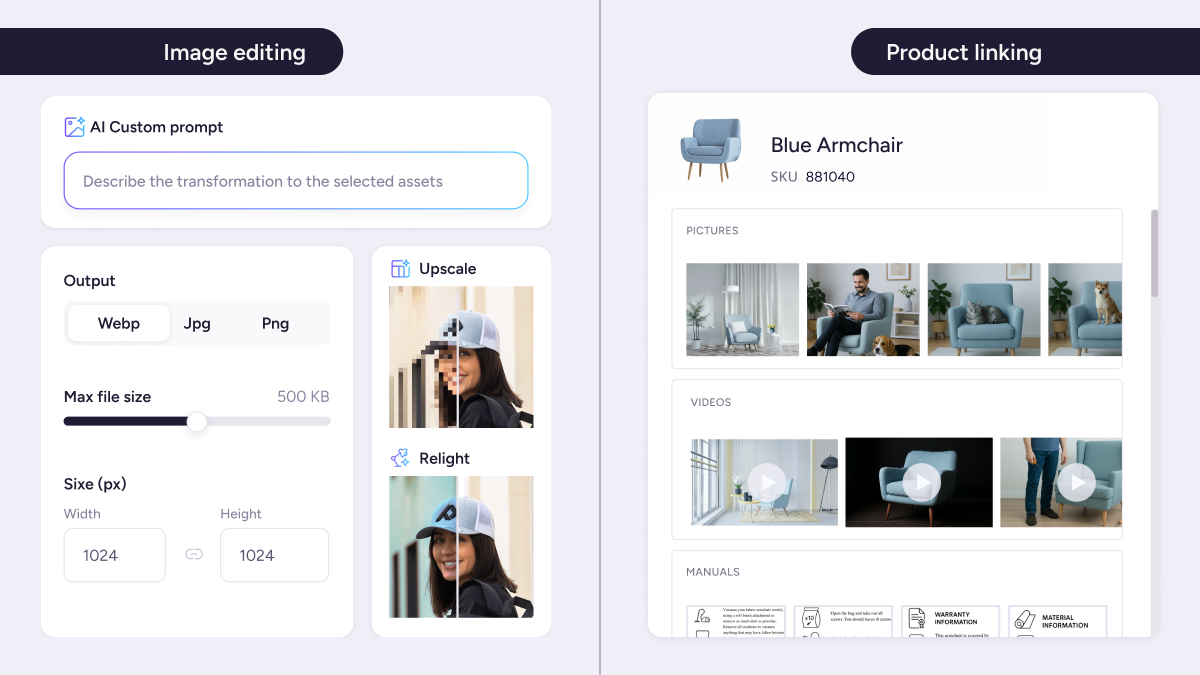Click the Width input showing 1024

pyautogui.click(x=115, y=555)
